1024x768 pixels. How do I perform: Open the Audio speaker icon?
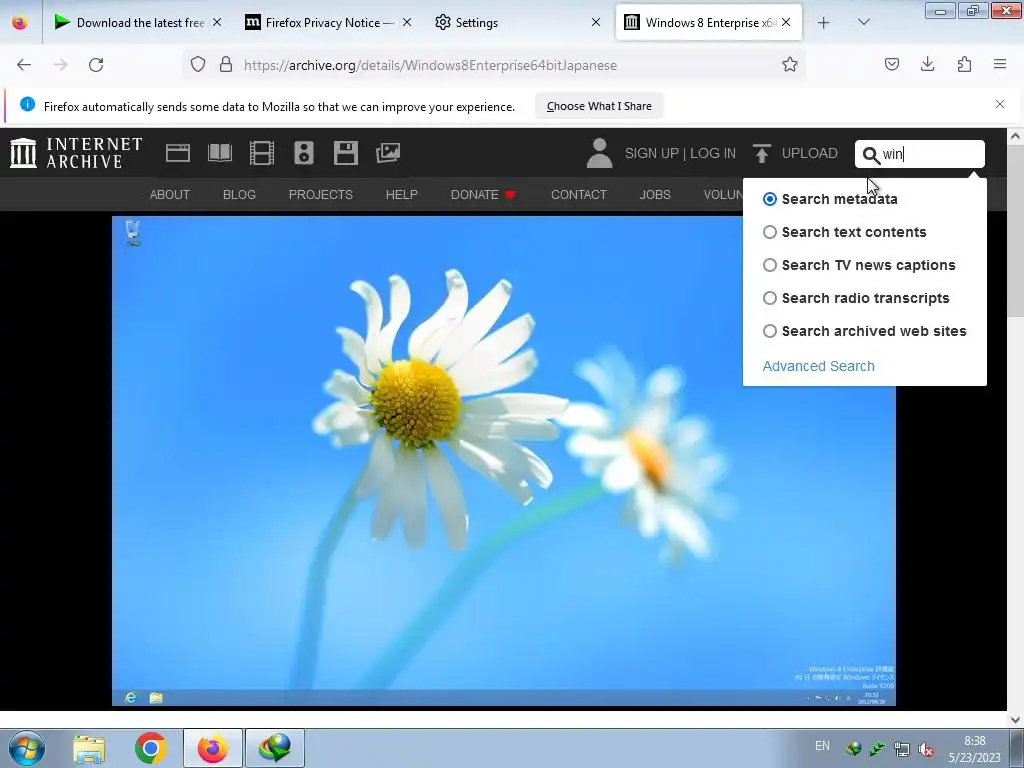(x=304, y=153)
